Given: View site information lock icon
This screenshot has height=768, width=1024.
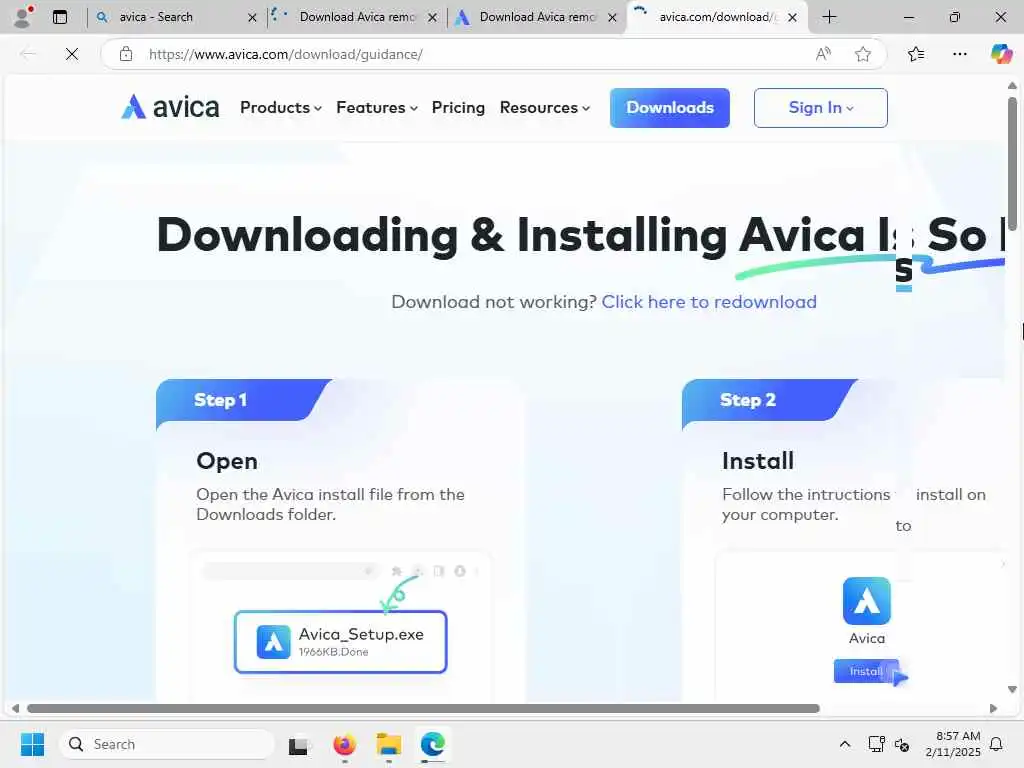Looking at the screenshot, I should coord(126,54).
